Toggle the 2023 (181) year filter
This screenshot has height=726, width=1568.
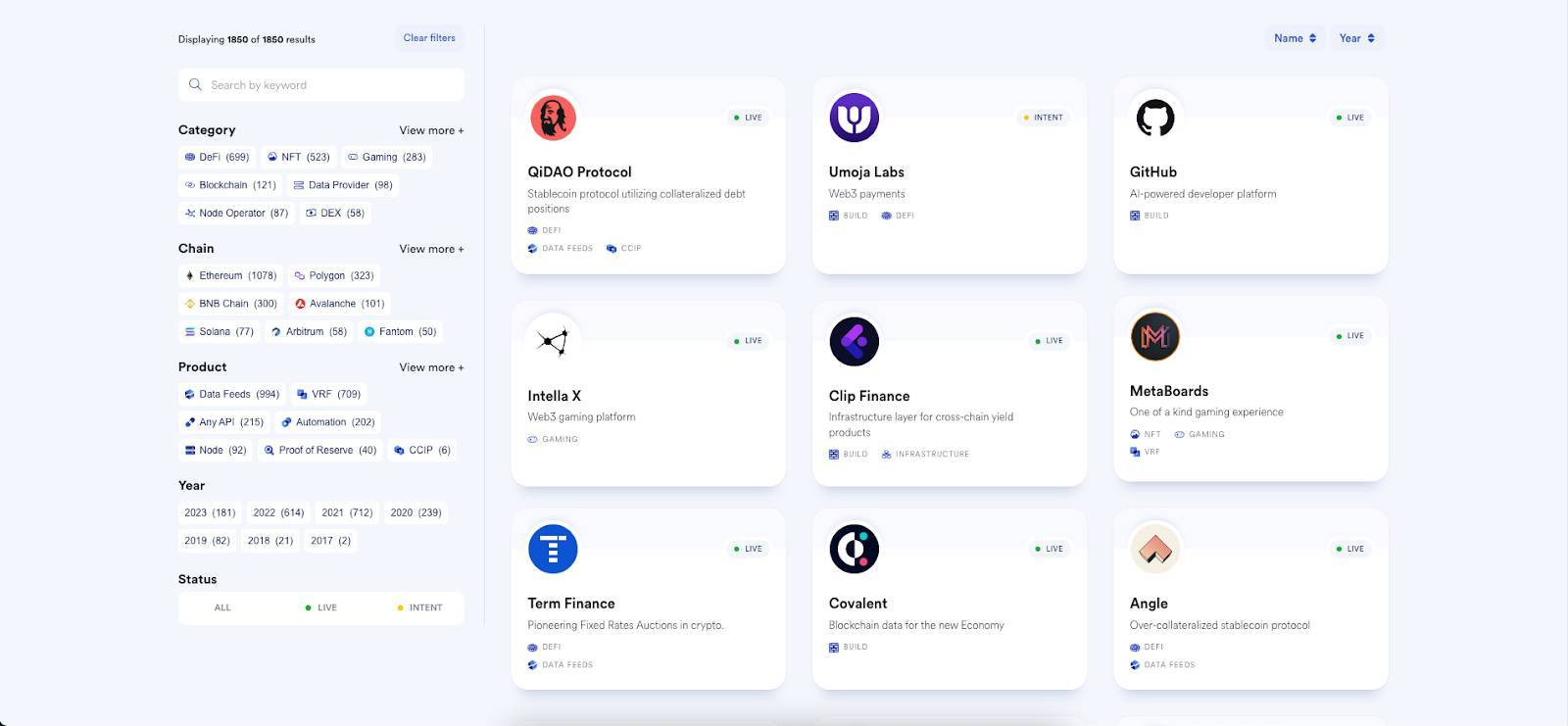tap(210, 512)
